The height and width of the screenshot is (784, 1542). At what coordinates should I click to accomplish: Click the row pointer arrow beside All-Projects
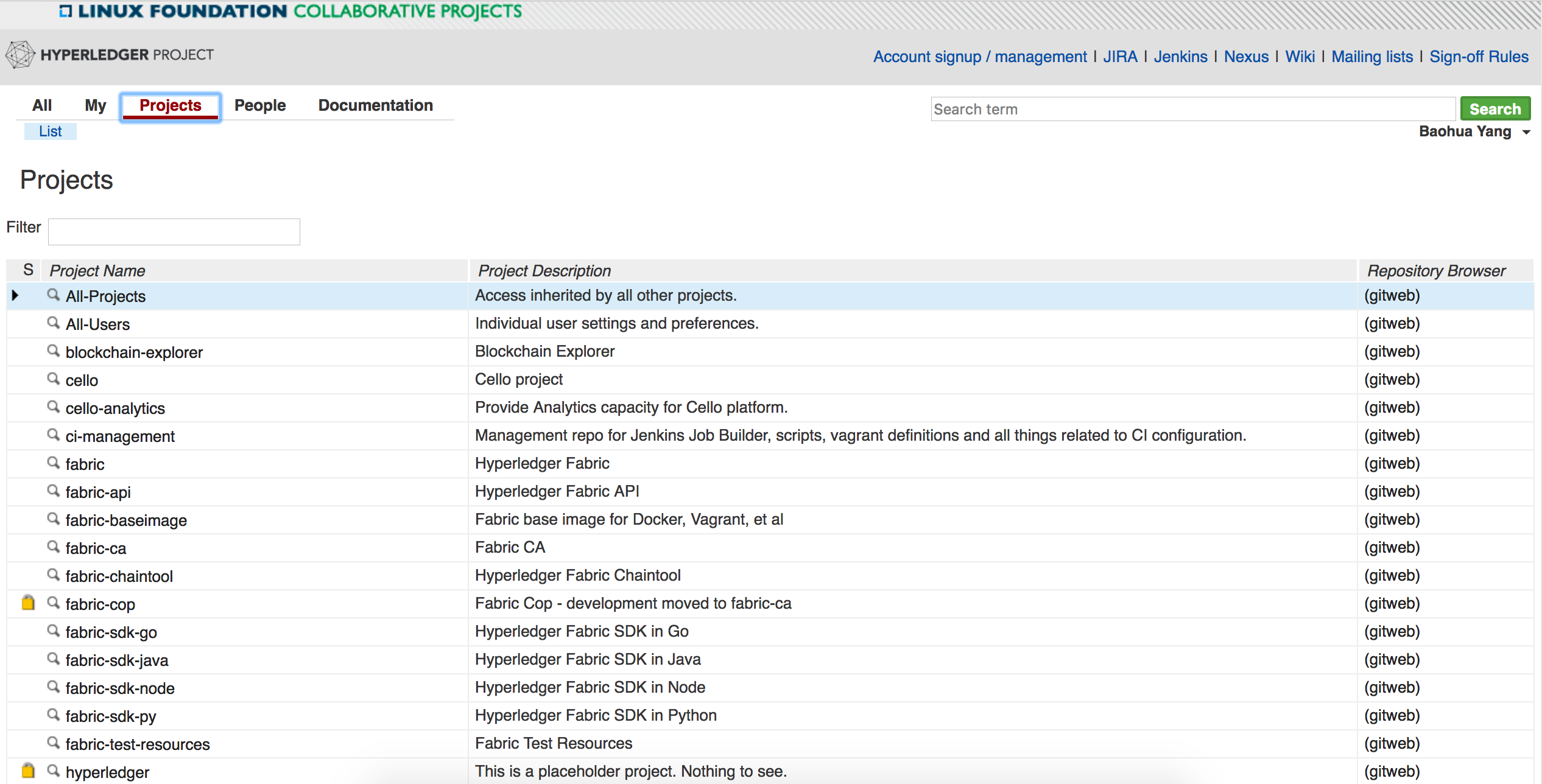click(x=15, y=295)
